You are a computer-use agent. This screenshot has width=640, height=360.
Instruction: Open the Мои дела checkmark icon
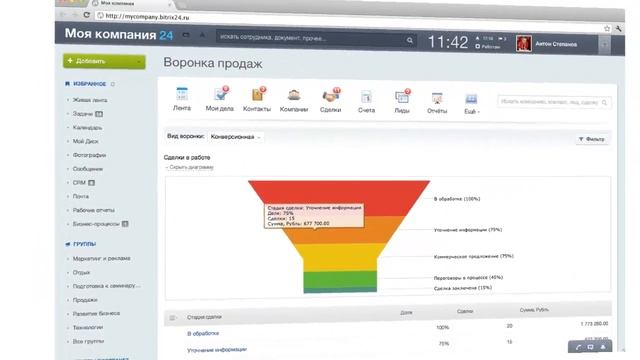click(x=221, y=94)
